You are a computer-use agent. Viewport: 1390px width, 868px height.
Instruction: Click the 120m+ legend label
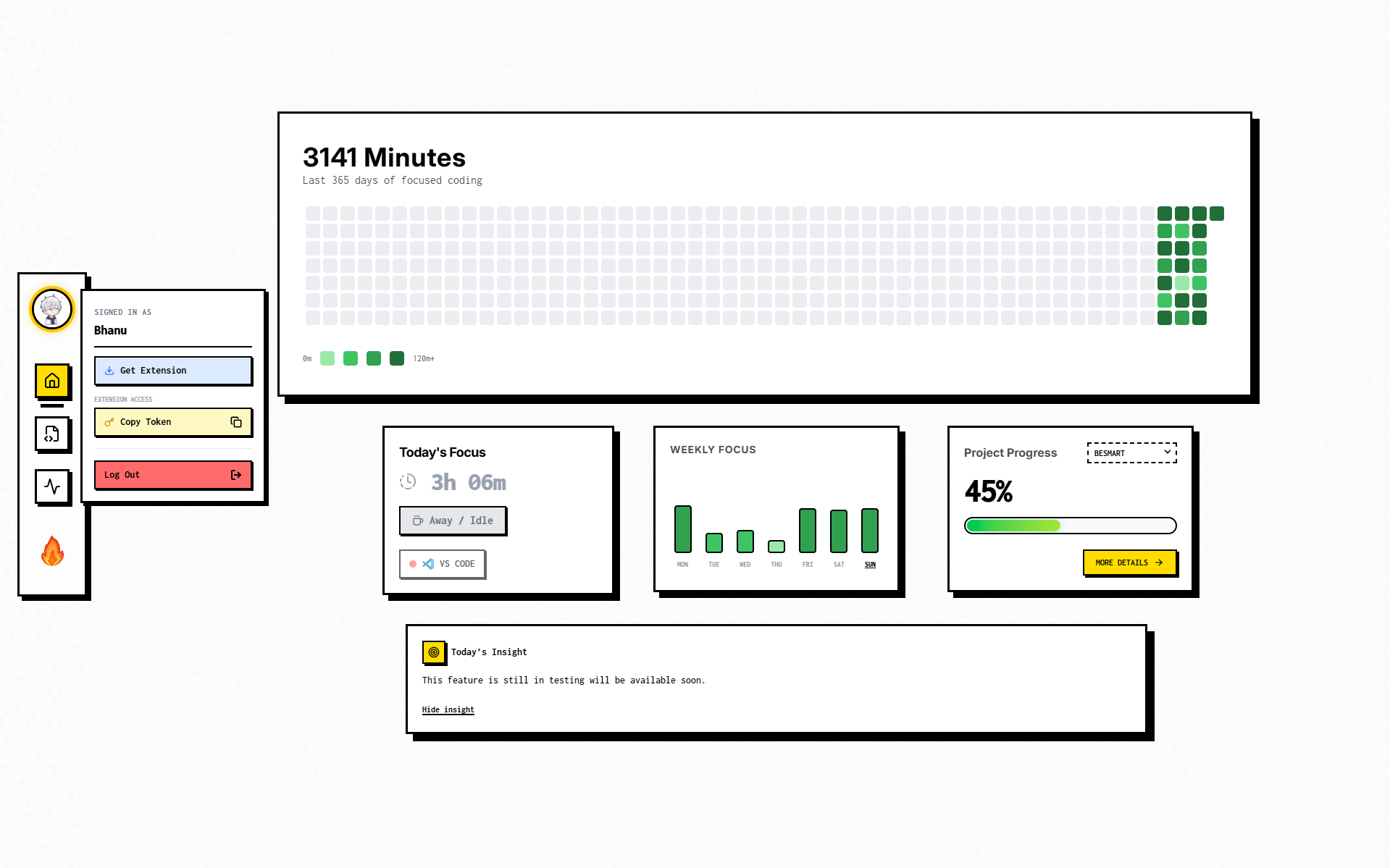click(424, 358)
